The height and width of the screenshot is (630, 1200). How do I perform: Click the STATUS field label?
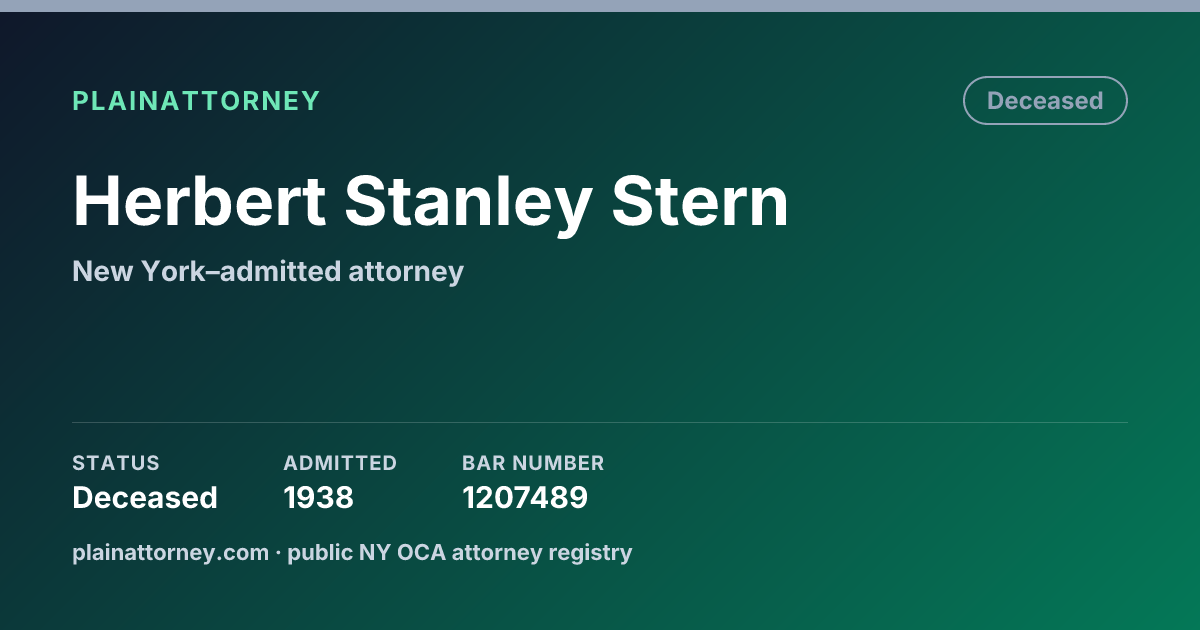coord(116,463)
